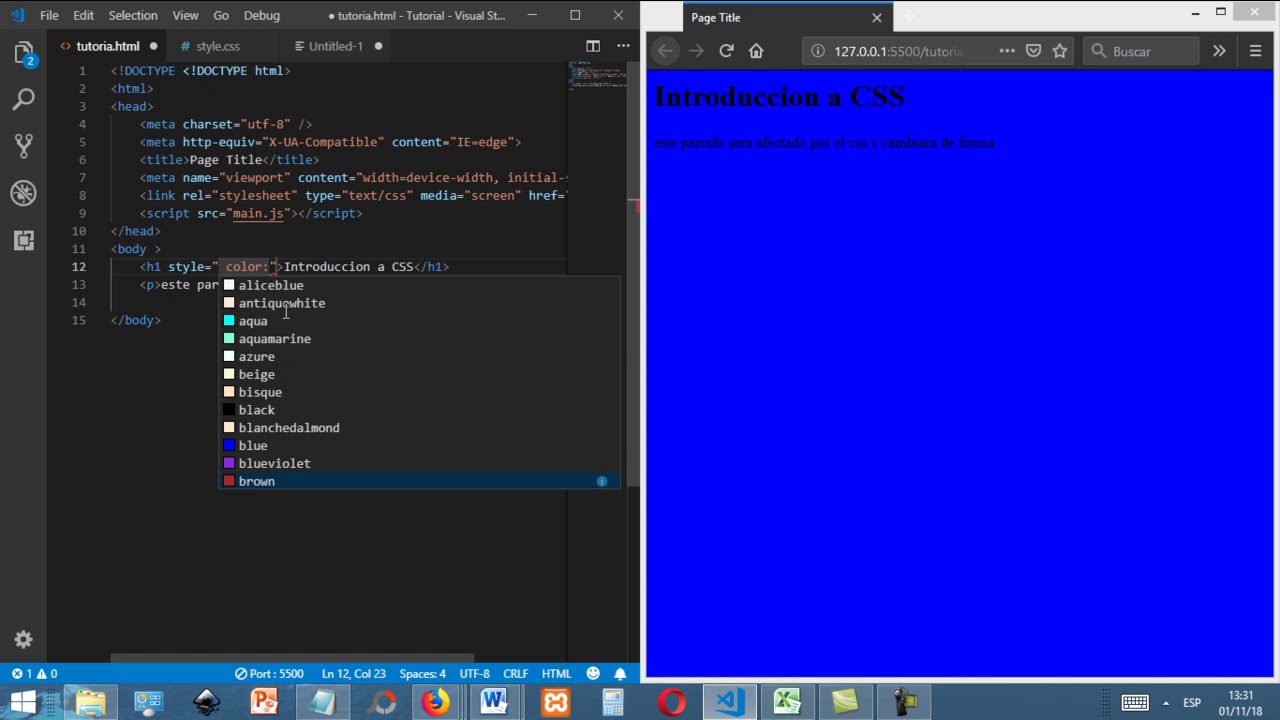Change end of line sequence CRLF
The width and height of the screenshot is (1280, 720).
pos(516,674)
